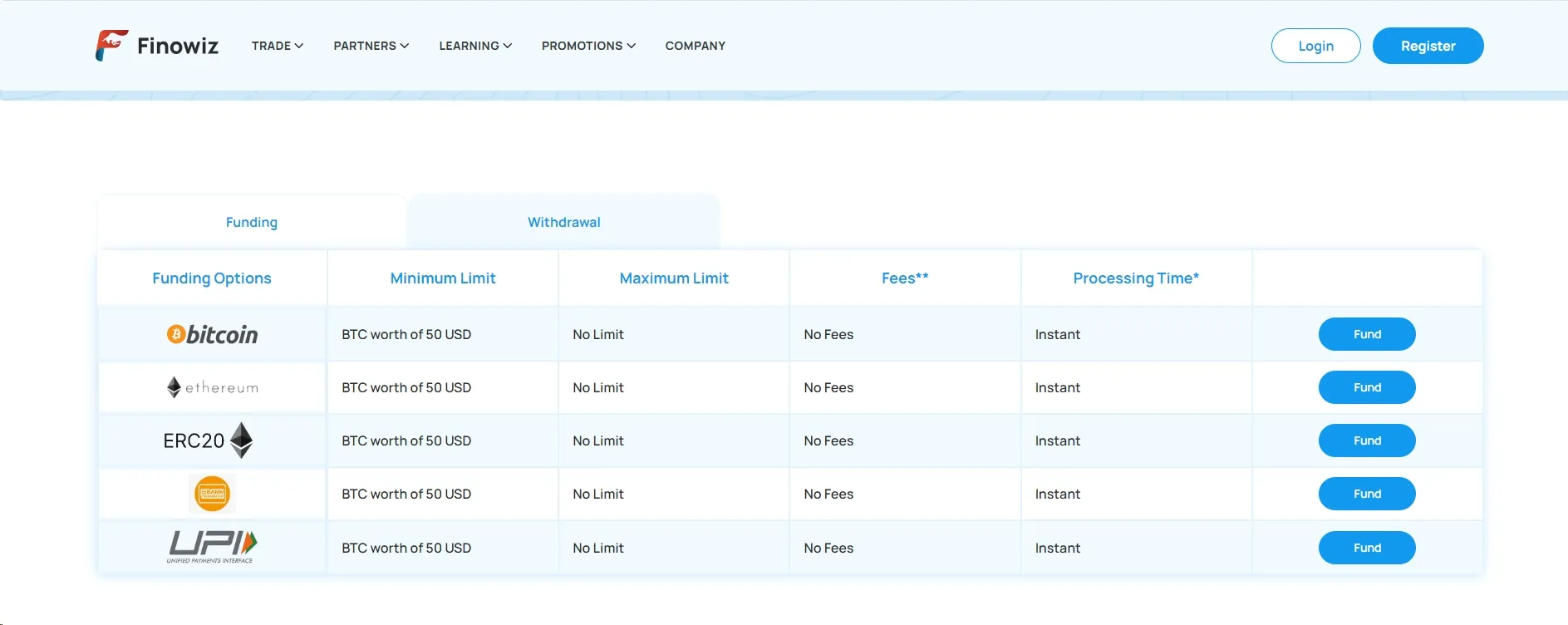
Task: Click 'No Fees' in the ERC20 row
Action: coord(828,440)
